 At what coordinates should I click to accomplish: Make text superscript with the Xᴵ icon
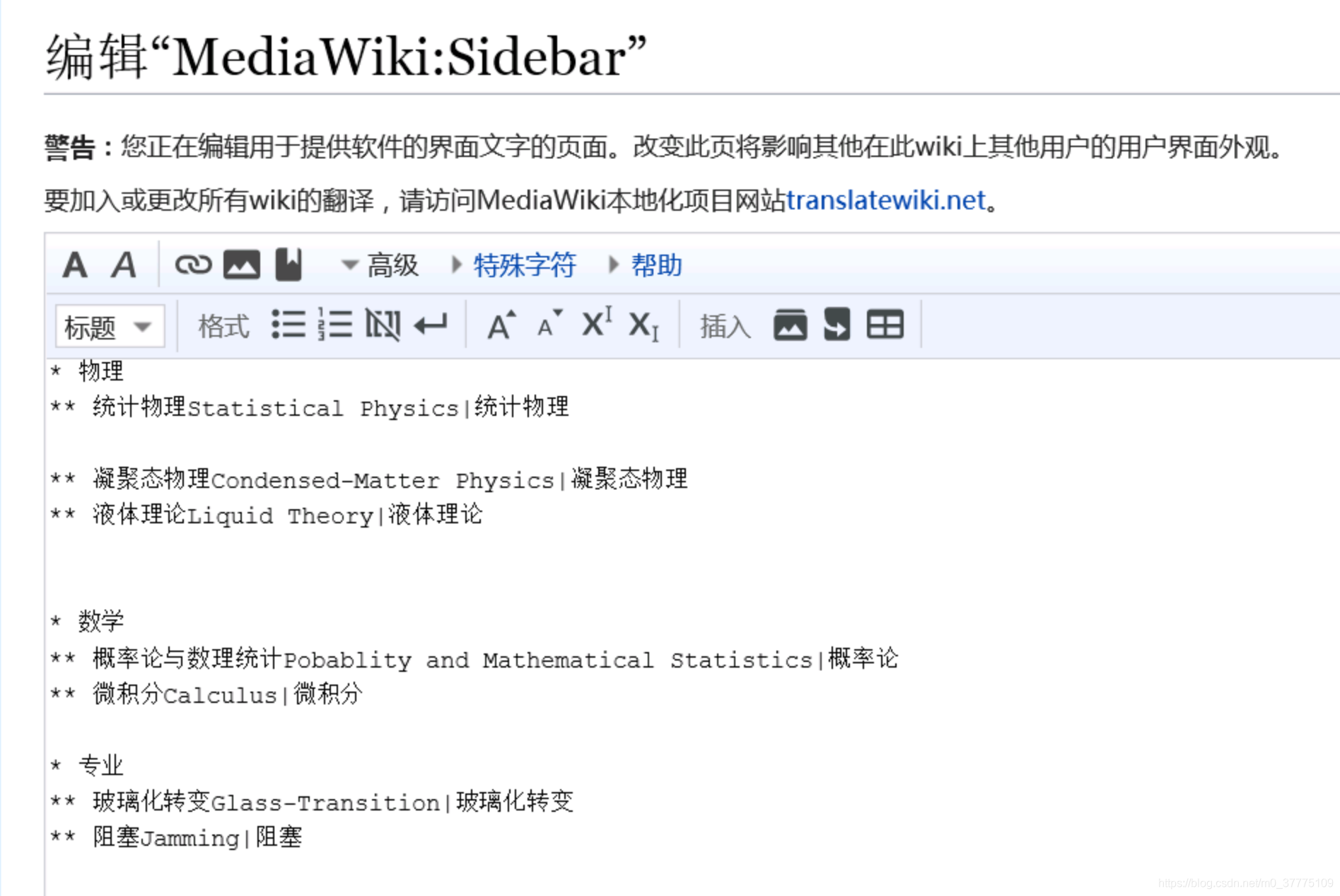pos(596,323)
